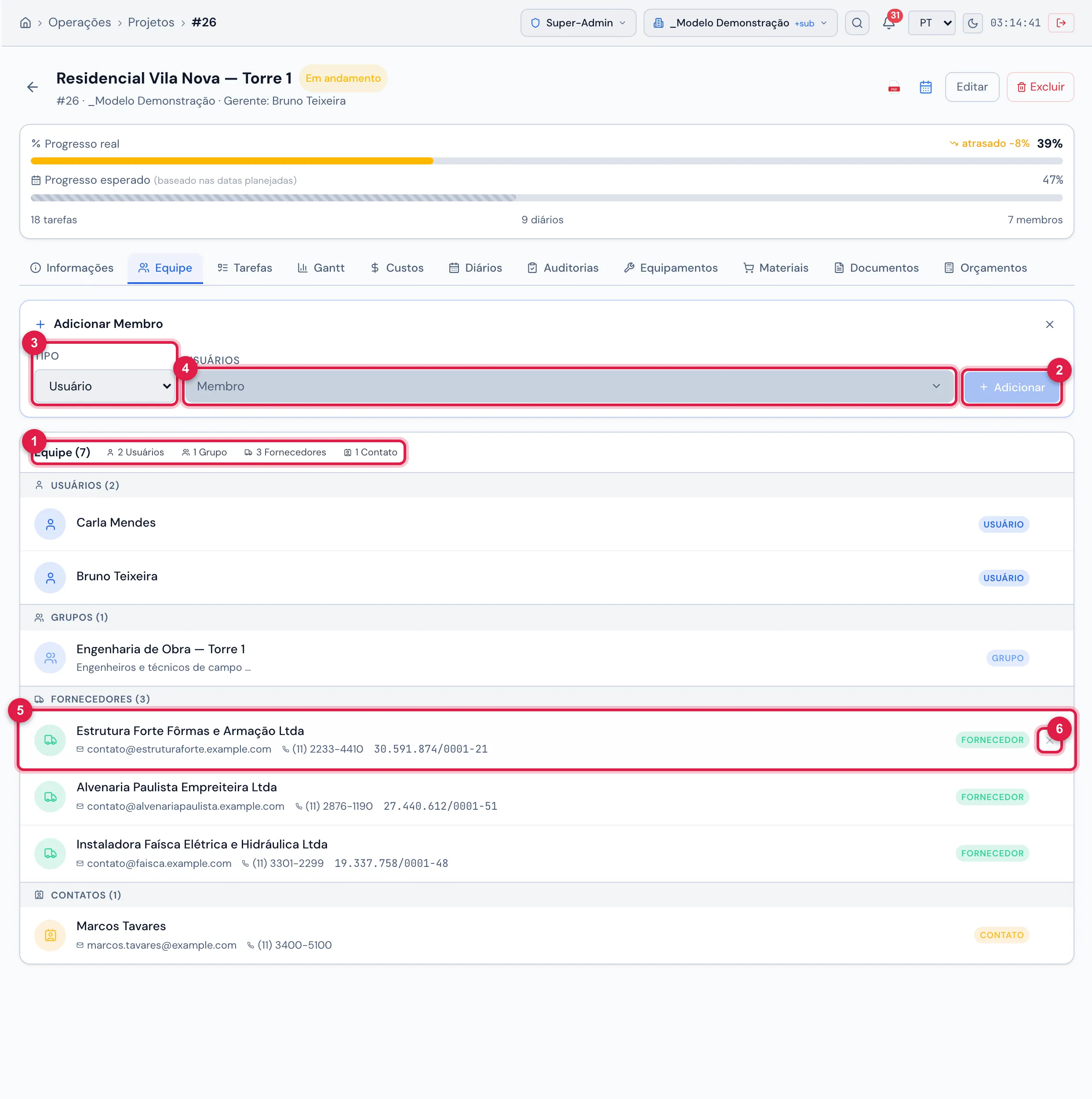The height and width of the screenshot is (1099, 1092).
Task: Click the Editar button
Action: click(x=972, y=87)
